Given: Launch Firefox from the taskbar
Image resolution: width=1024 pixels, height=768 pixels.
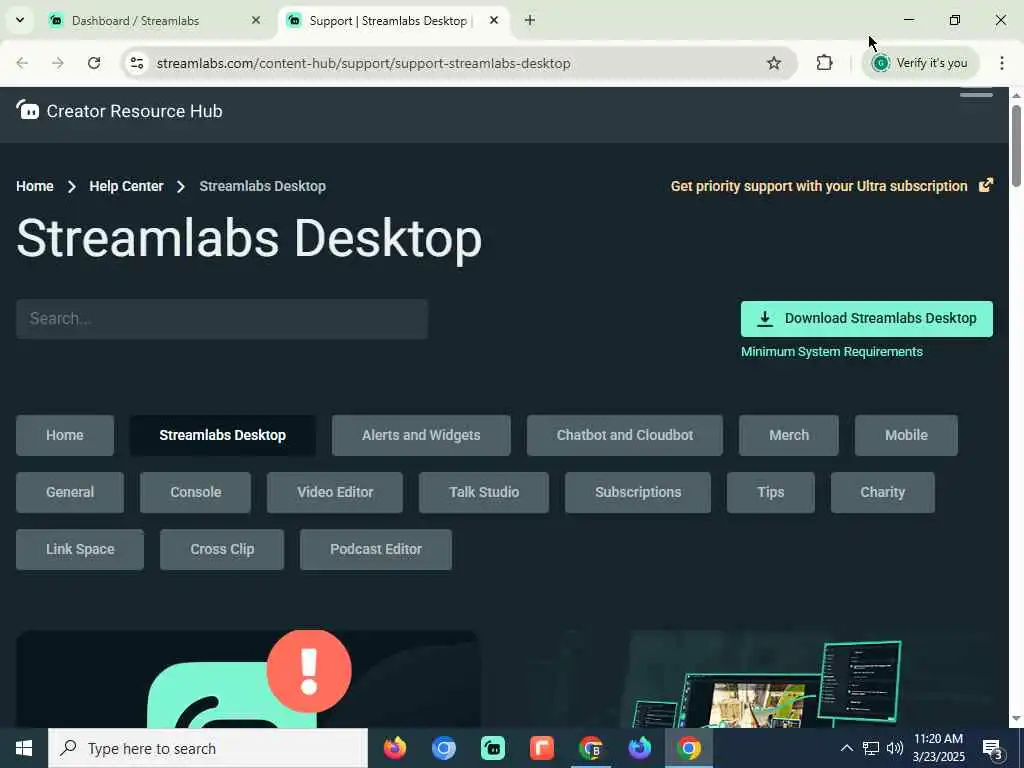Looking at the screenshot, I should coord(394,748).
